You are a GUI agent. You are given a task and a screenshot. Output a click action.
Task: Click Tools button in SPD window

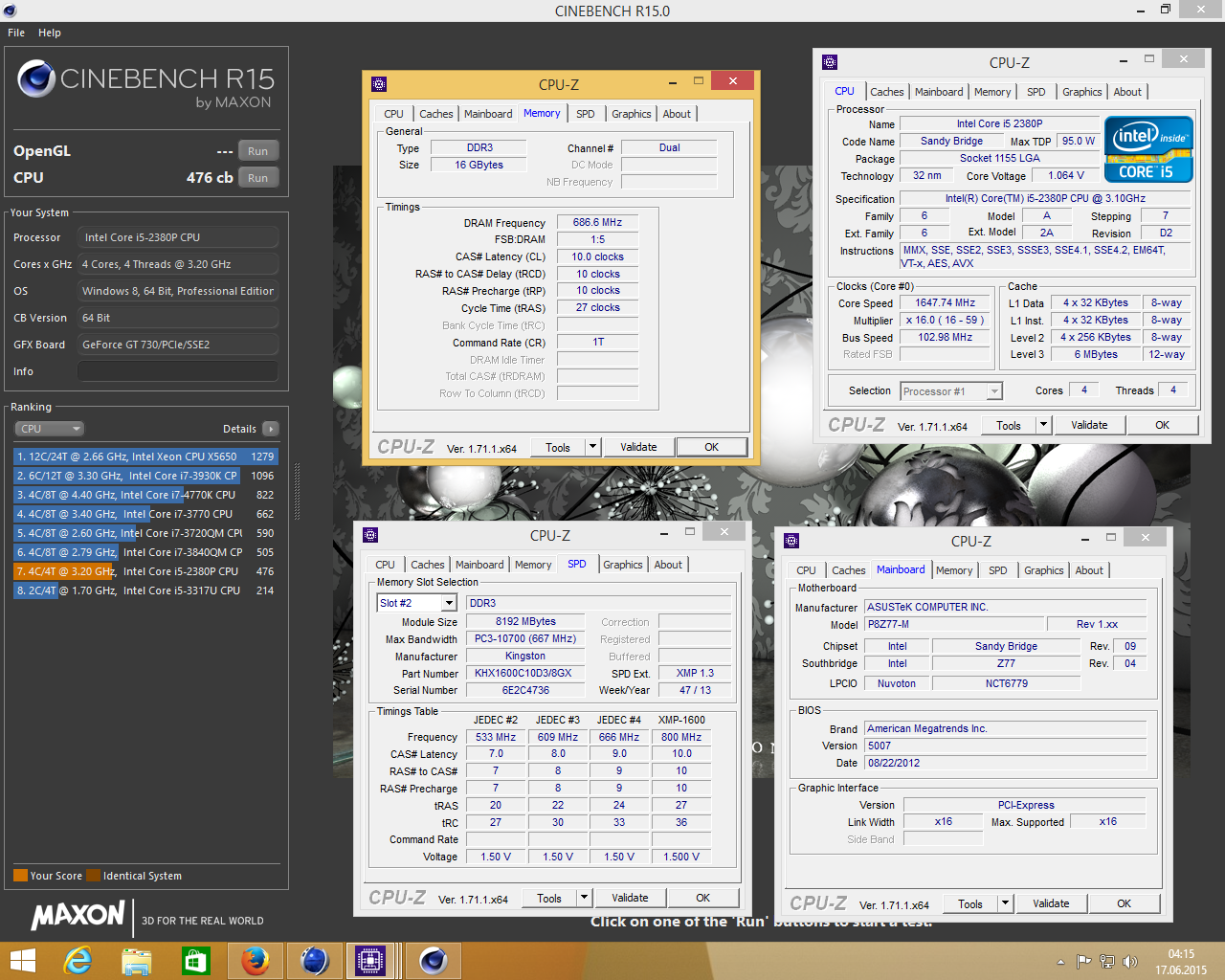[549, 898]
